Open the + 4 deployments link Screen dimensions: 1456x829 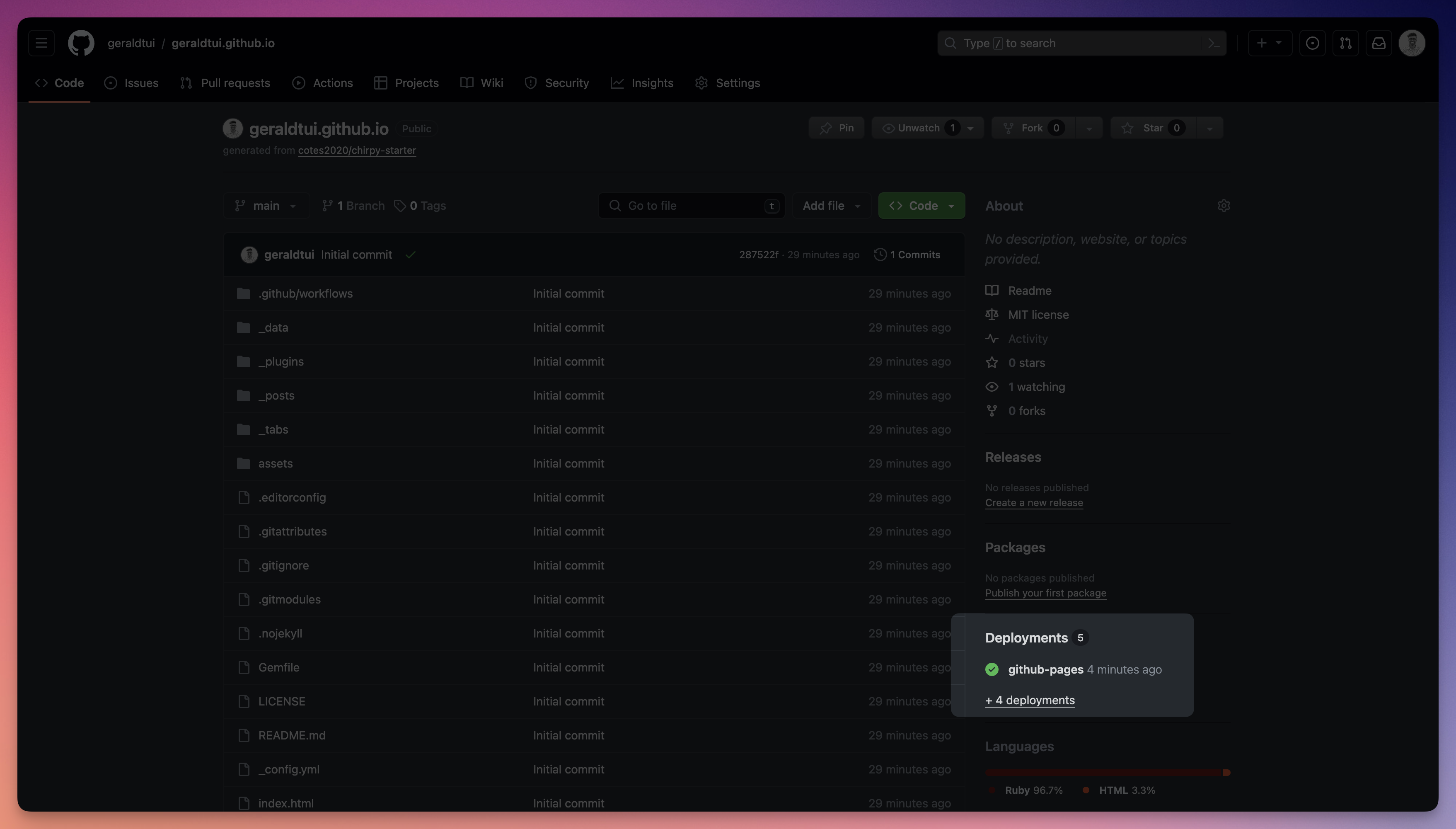(x=1030, y=701)
